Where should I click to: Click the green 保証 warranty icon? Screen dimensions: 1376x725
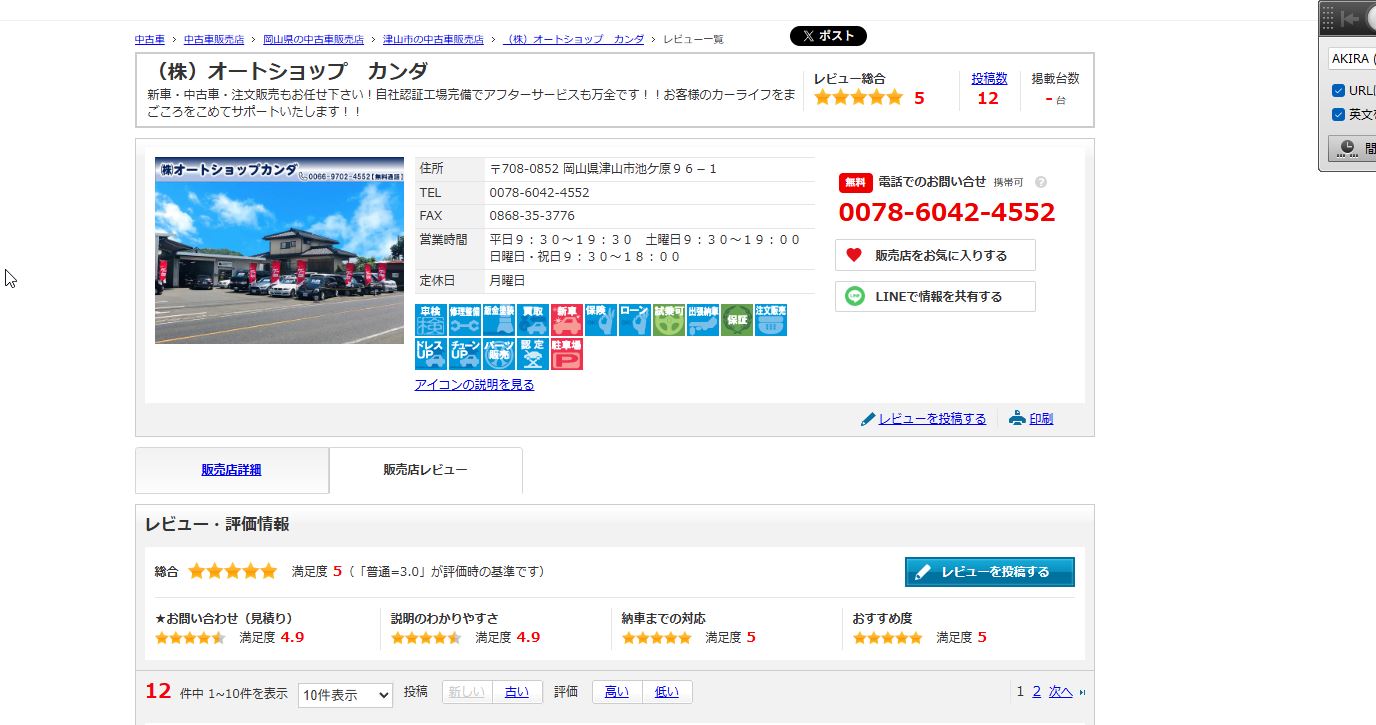click(x=737, y=320)
